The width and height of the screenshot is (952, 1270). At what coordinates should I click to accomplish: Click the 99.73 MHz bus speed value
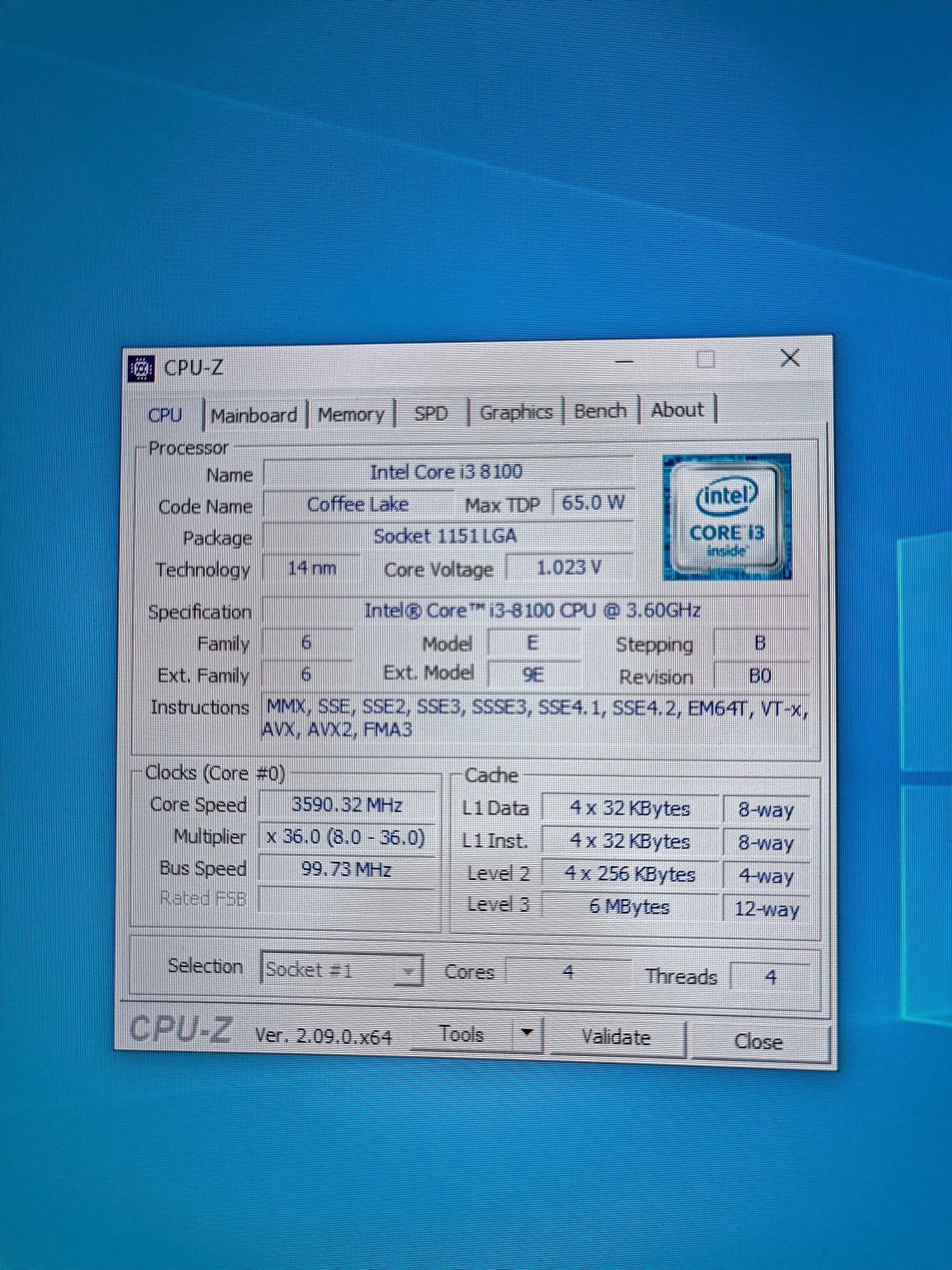click(x=347, y=869)
